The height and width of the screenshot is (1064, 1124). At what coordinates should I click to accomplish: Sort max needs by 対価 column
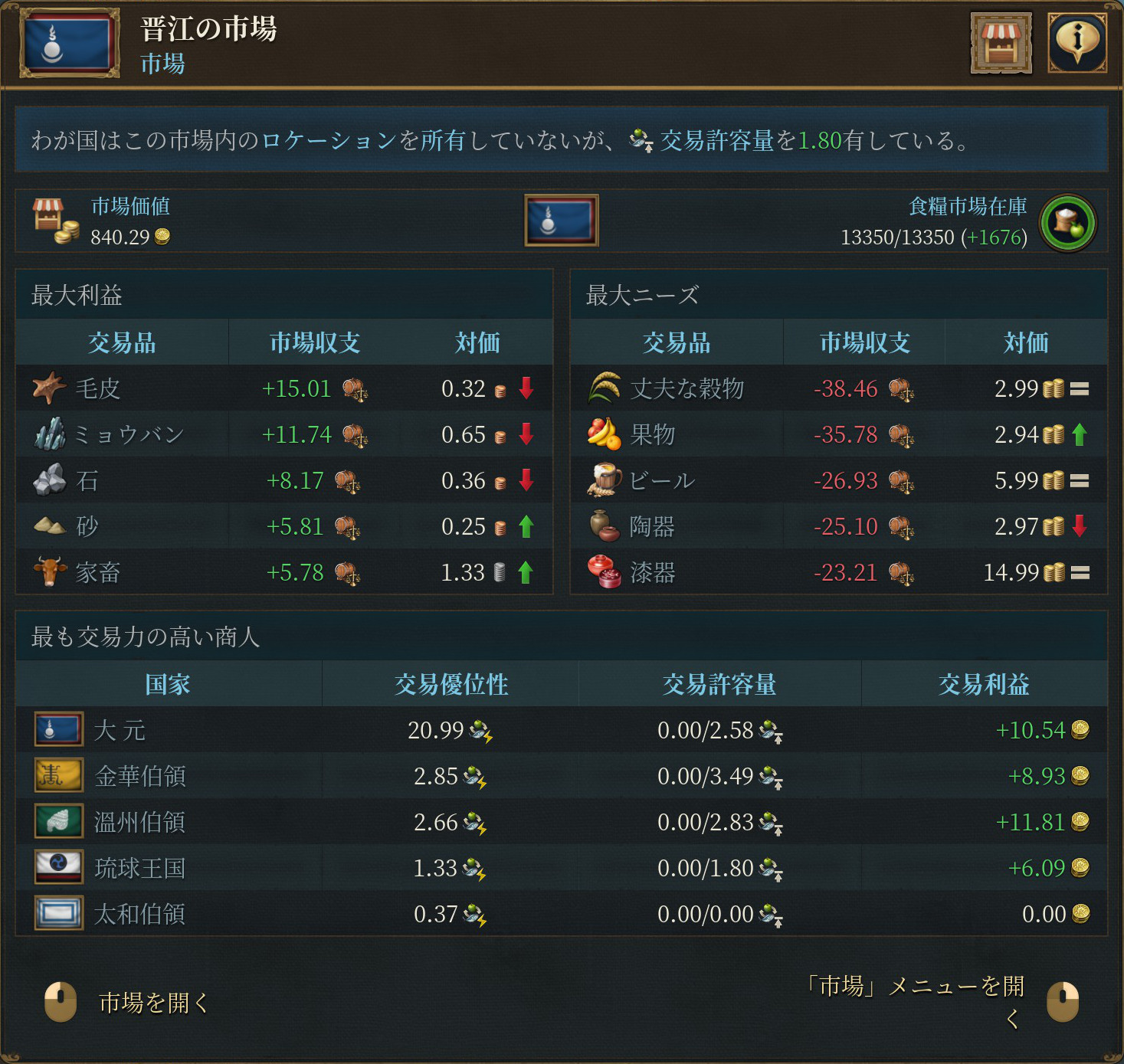[x=1026, y=342]
